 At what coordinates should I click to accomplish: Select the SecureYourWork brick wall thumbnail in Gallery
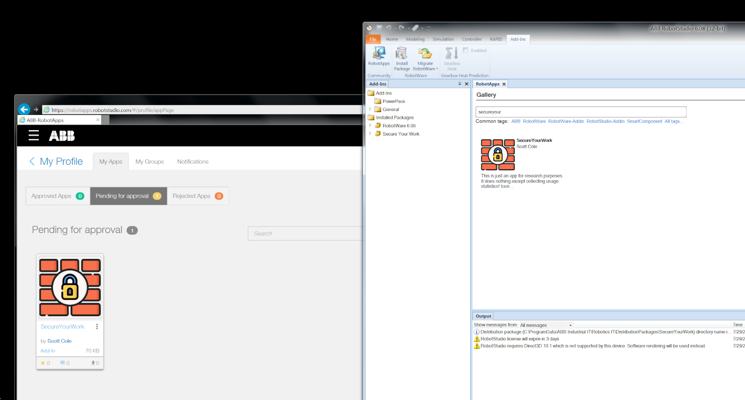497,154
